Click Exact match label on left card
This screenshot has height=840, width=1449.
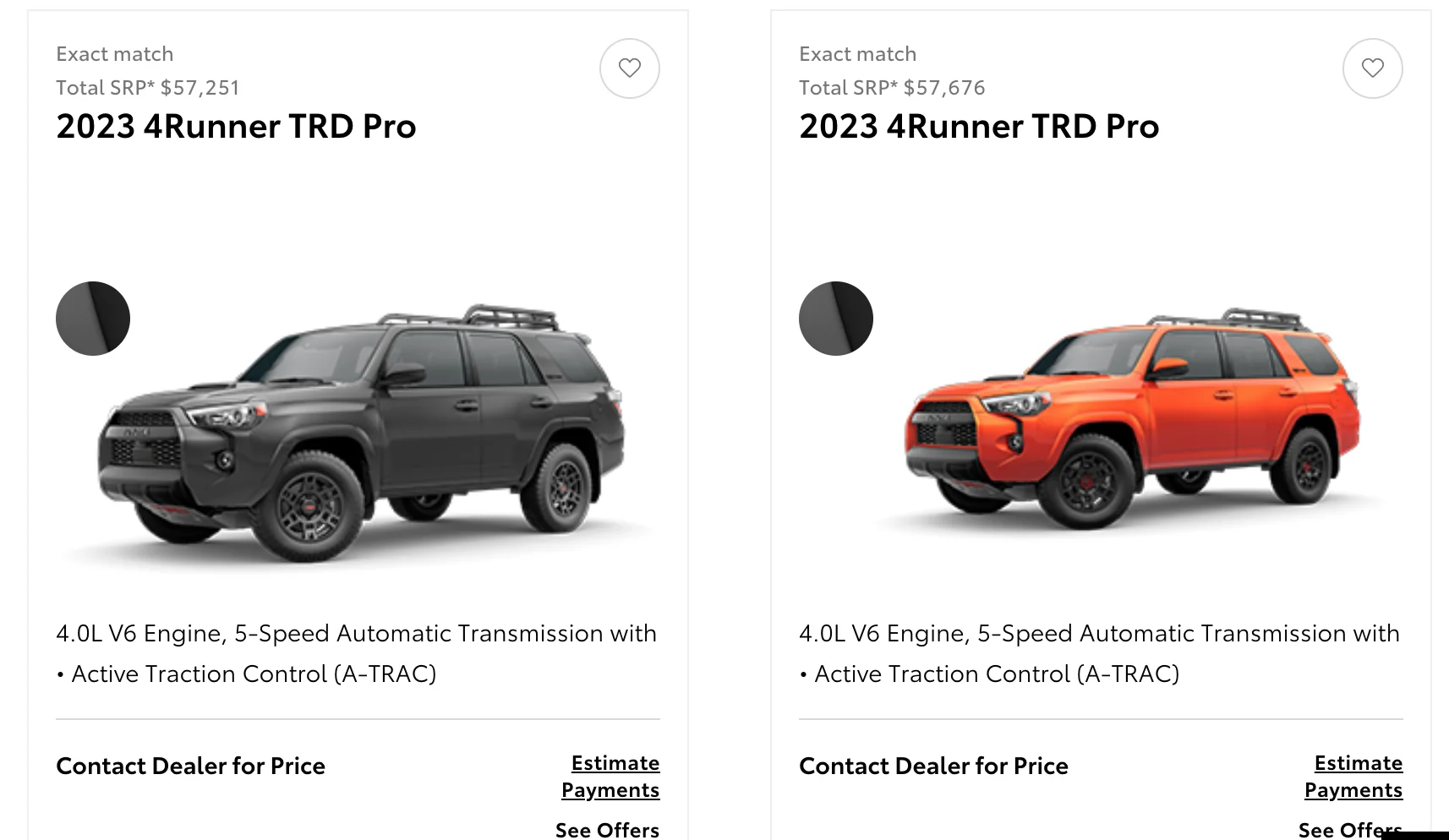(115, 54)
